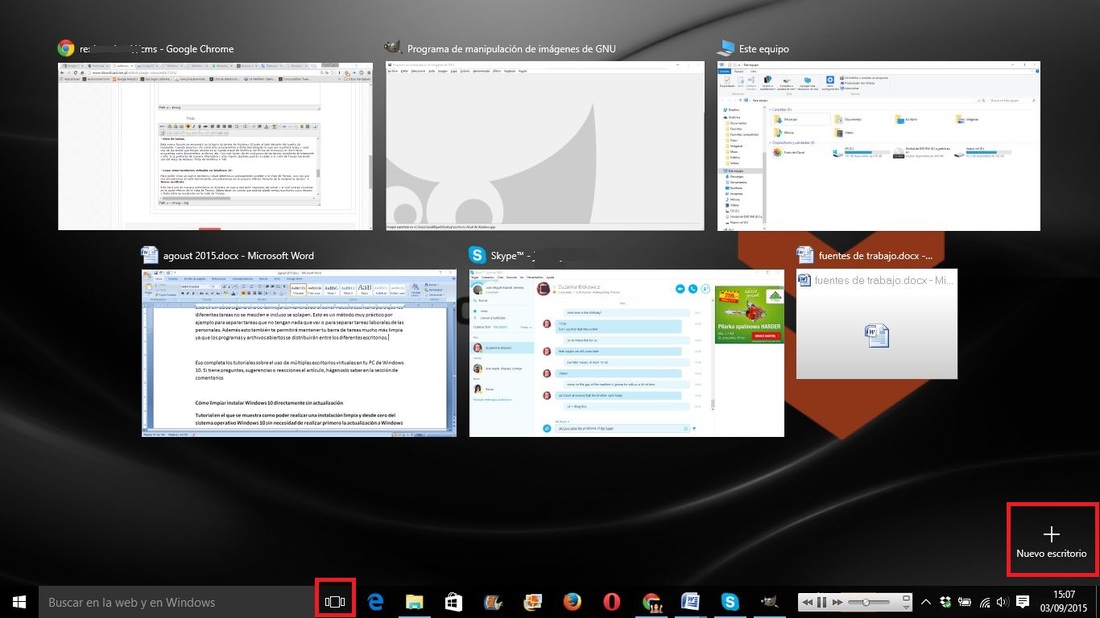Add a new desktop with Nuevo escritorio
Viewport: 1100px width, 618px height.
[x=1052, y=540]
